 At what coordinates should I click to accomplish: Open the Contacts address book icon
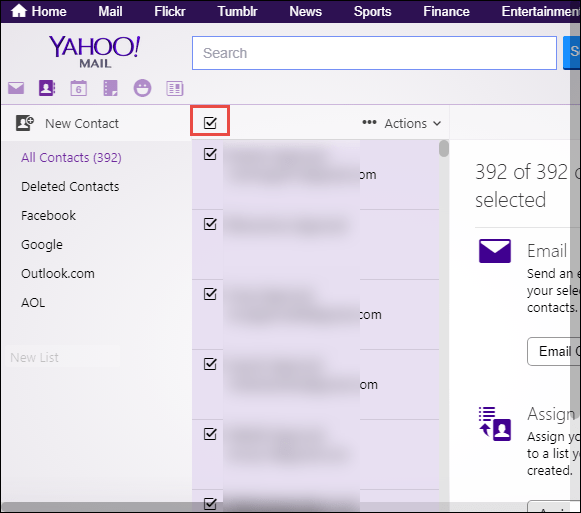click(x=47, y=88)
